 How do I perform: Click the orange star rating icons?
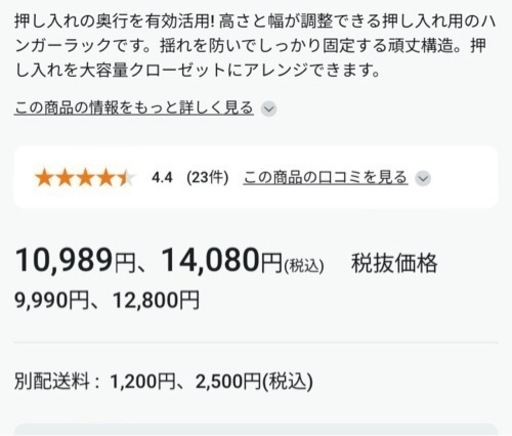(x=85, y=177)
